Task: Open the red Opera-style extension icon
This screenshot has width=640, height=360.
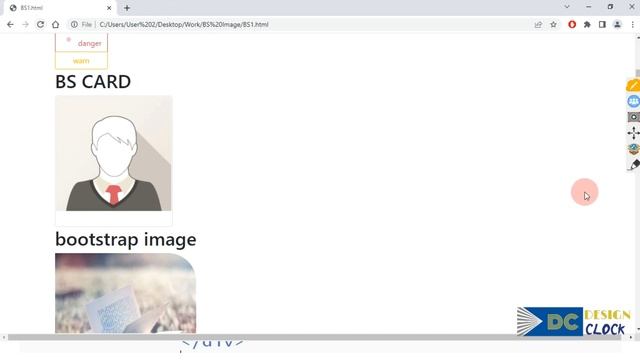Action: (572, 24)
